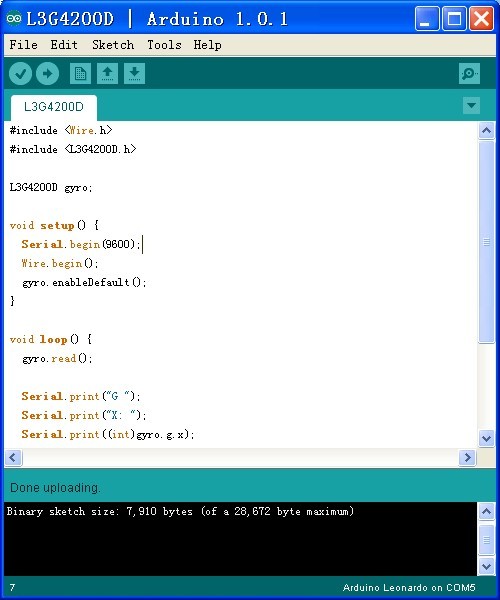500x600 pixels.
Task: Click the Upload arrow button
Action: click(47, 73)
